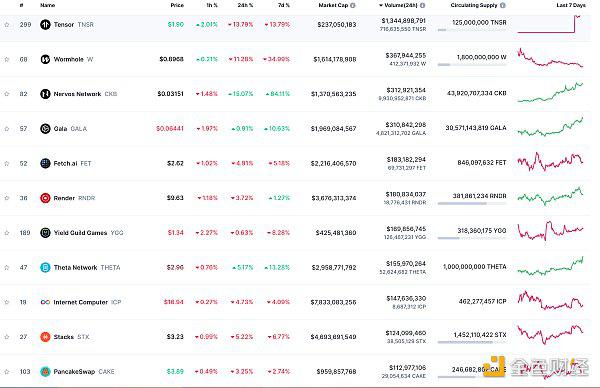Open the Tensor 7-day sparkline chart

pyautogui.click(x=550, y=24)
